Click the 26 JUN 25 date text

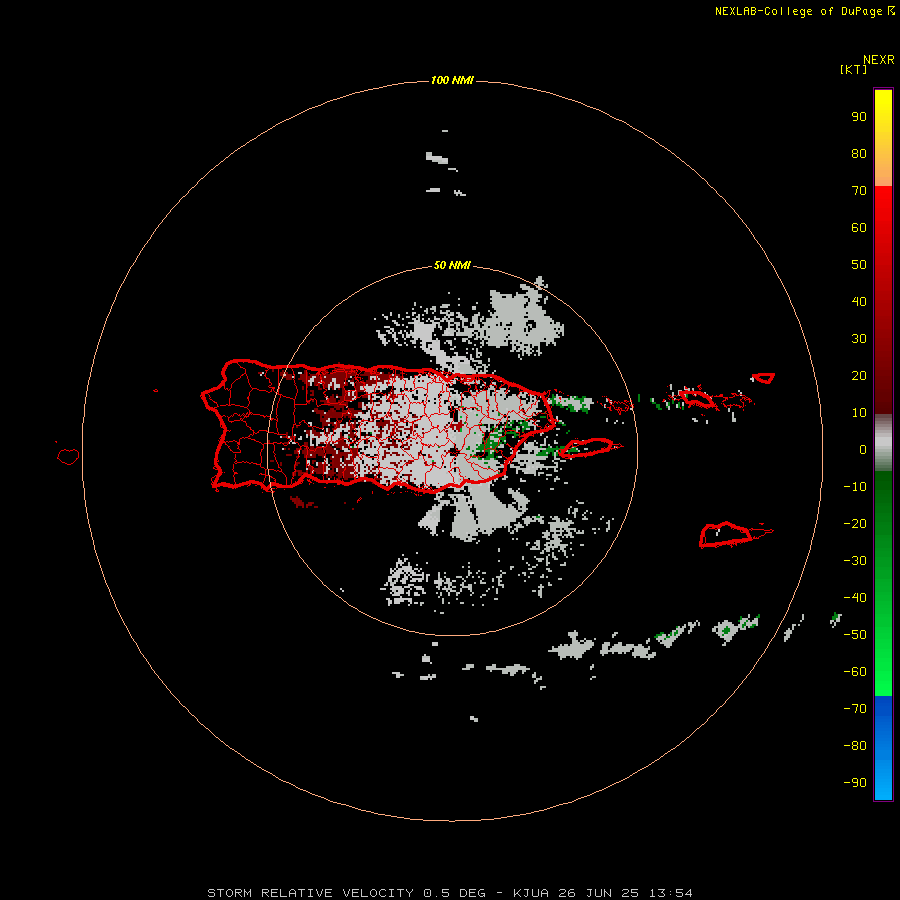tap(599, 893)
